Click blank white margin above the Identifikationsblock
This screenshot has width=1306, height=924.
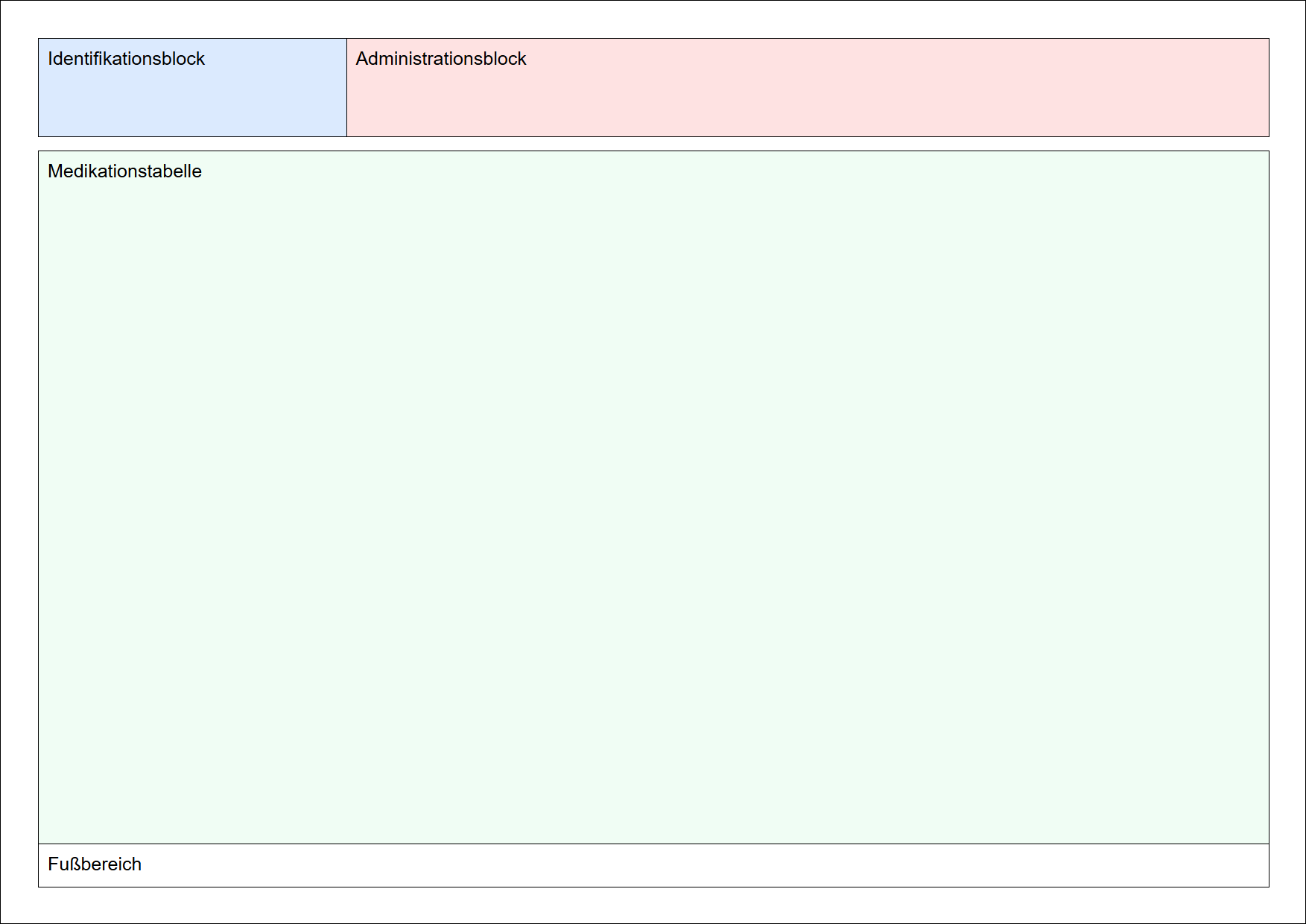(x=192, y=20)
